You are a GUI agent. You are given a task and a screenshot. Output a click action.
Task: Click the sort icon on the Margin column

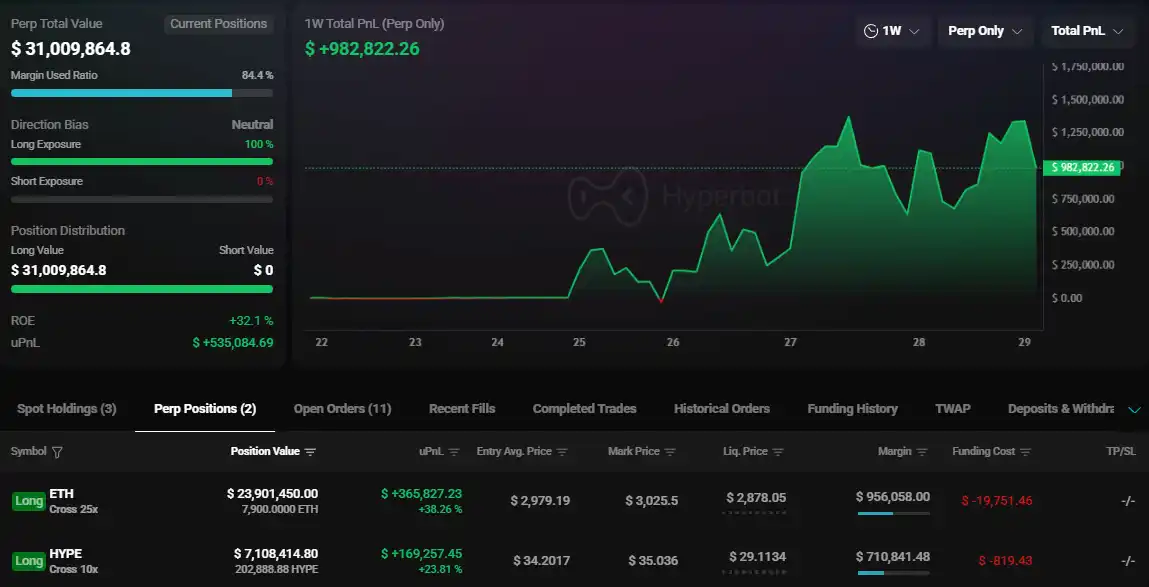921,451
